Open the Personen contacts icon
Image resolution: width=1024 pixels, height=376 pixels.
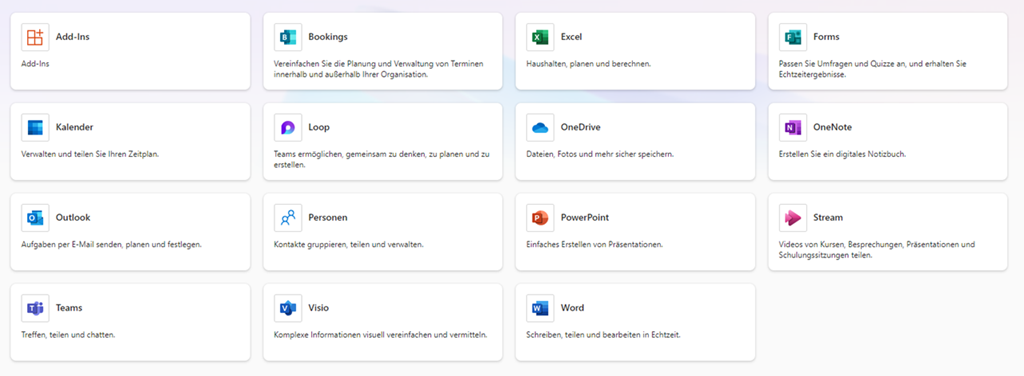pyautogui.click(x=288, y=217)
